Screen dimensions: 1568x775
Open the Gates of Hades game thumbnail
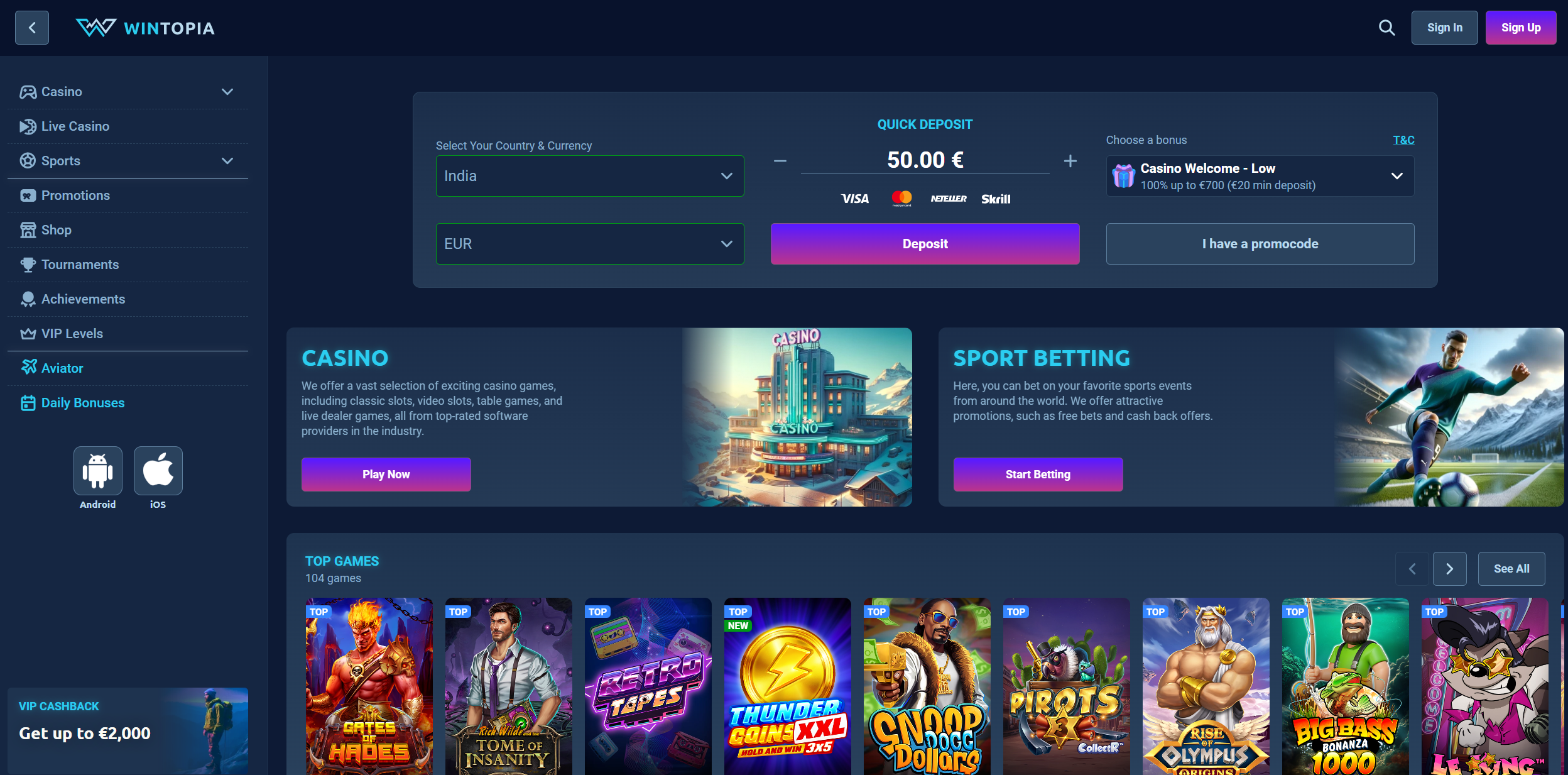tap(369, 686)
